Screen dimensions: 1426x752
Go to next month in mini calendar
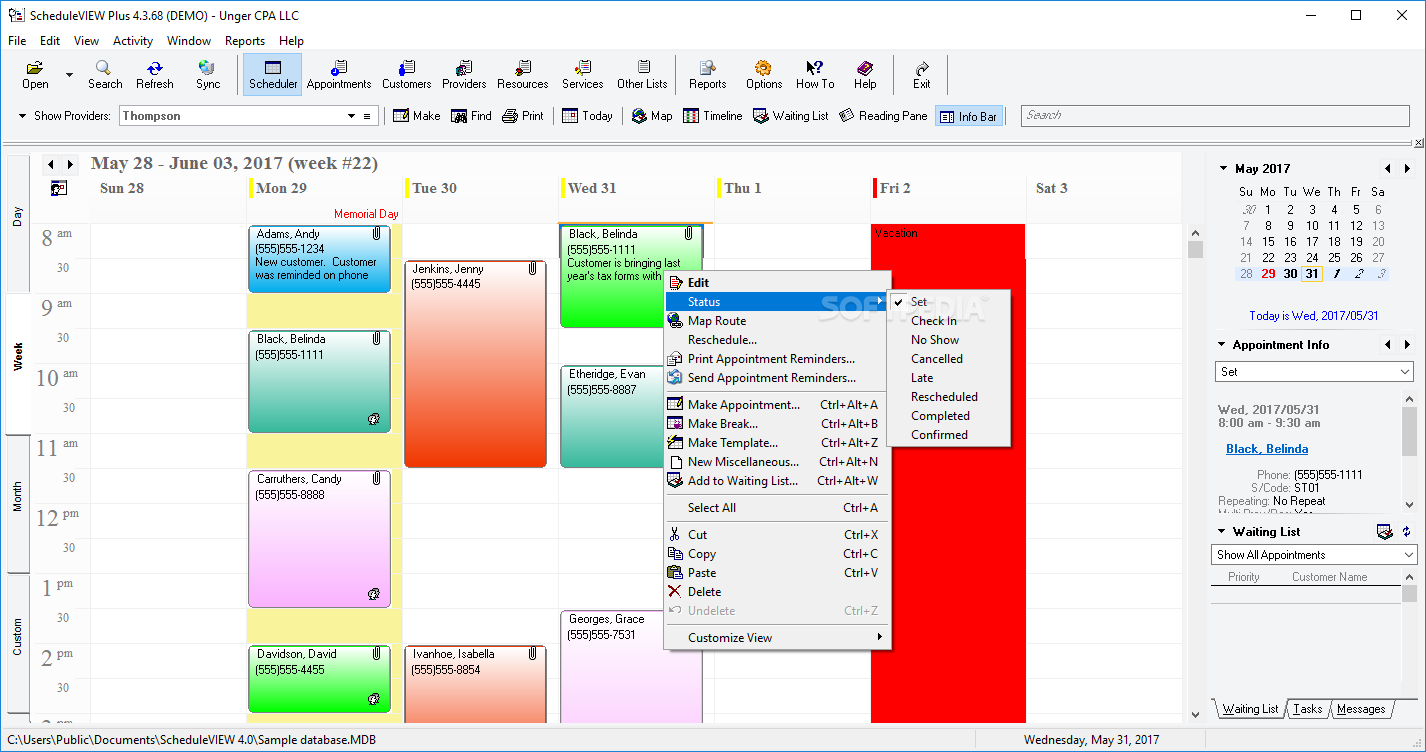(1407, 169)
